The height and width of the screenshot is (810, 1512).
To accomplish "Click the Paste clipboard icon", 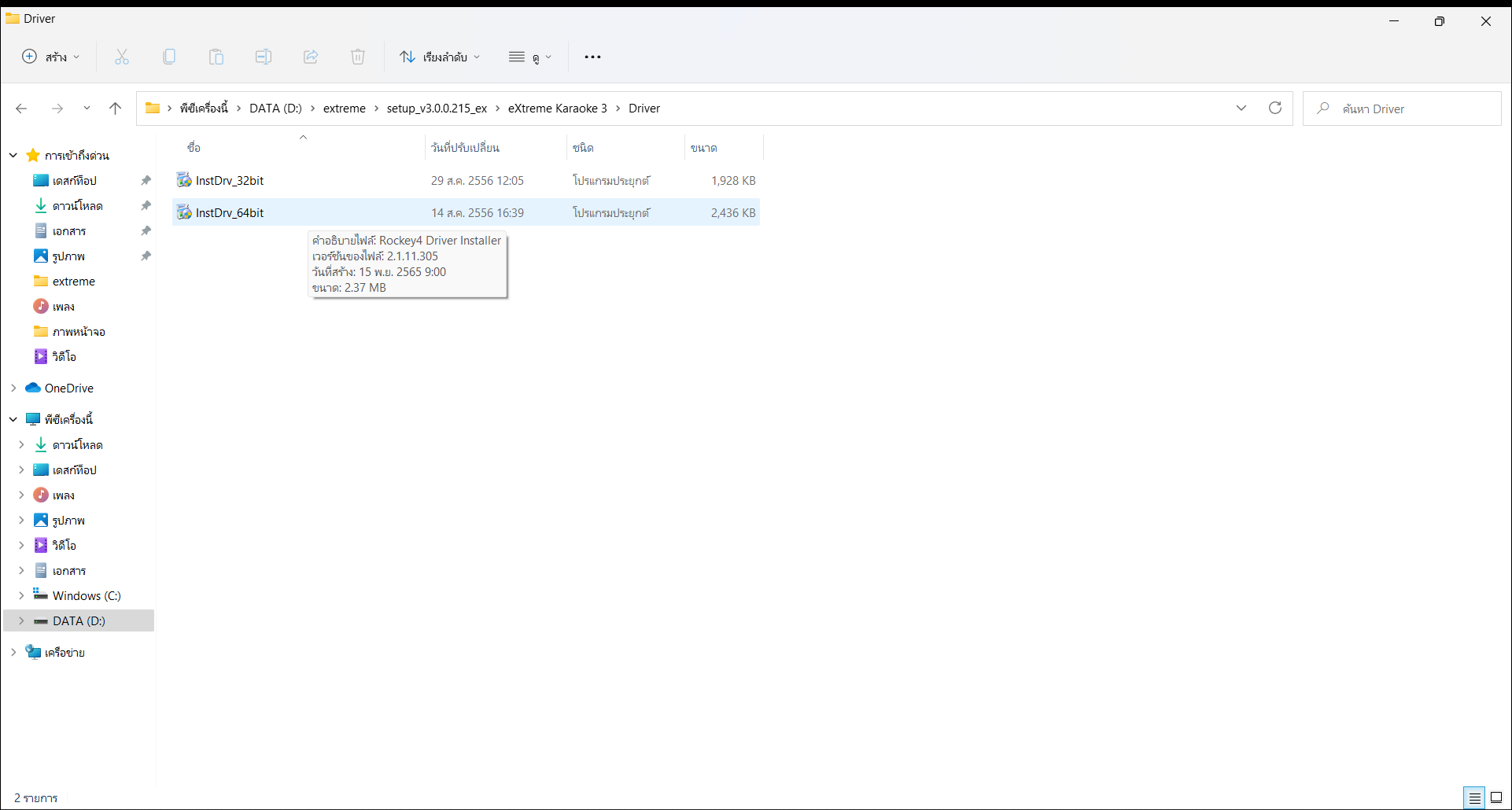I will [216, 57].
